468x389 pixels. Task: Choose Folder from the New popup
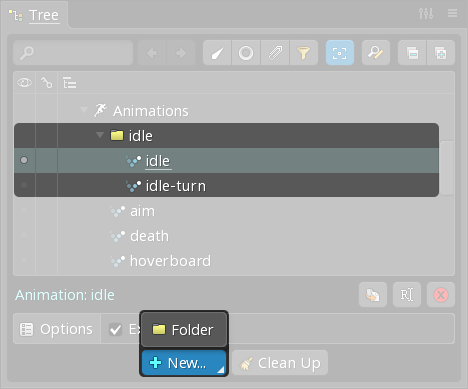click(x=184, y=330)
